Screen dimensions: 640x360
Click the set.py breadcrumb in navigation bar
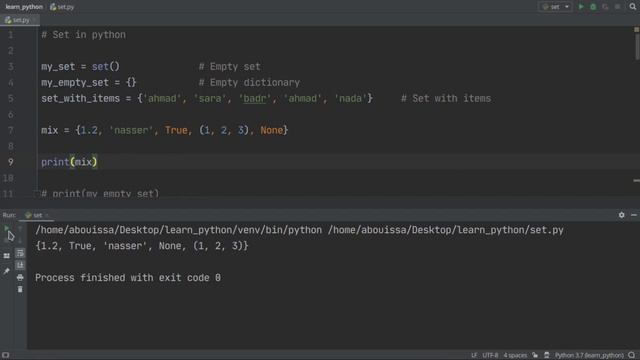tap(62, 7)
